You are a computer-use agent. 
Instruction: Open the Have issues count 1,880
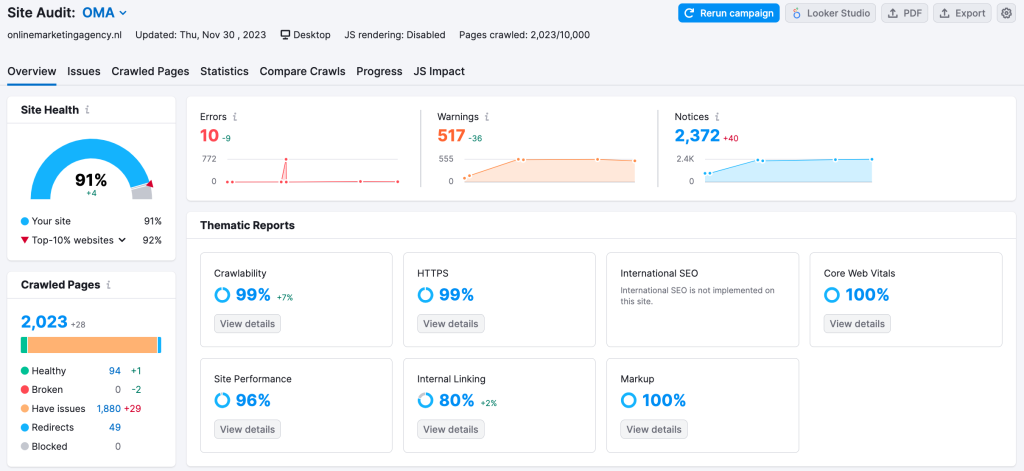108,408
